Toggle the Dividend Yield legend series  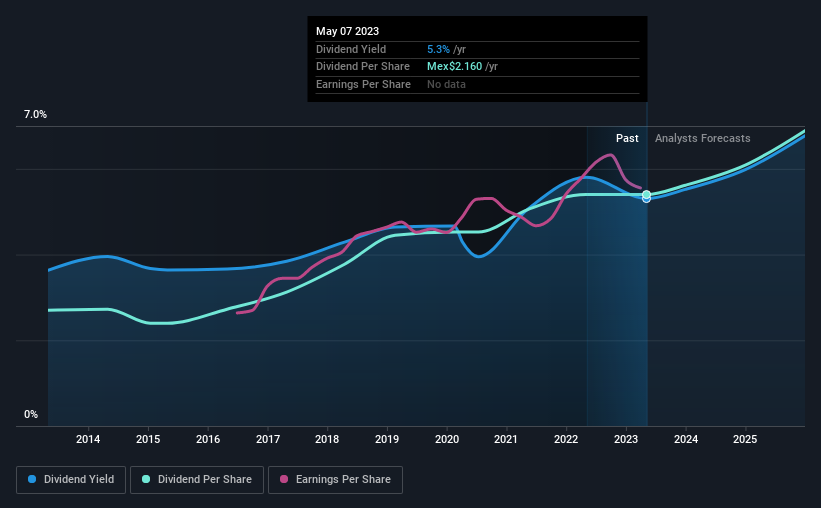[x=71, y=480]
